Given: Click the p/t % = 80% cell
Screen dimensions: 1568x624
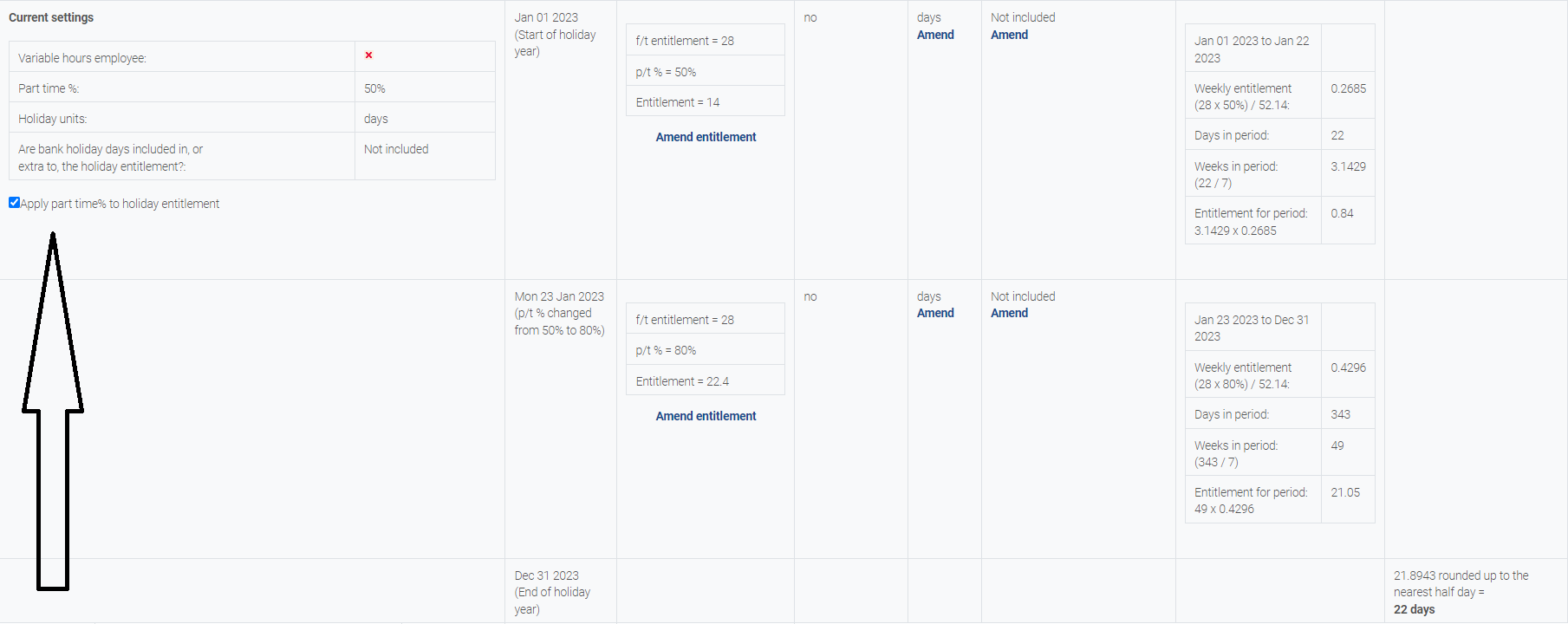Looking at the screenshot, I should [x=666, y=350].
